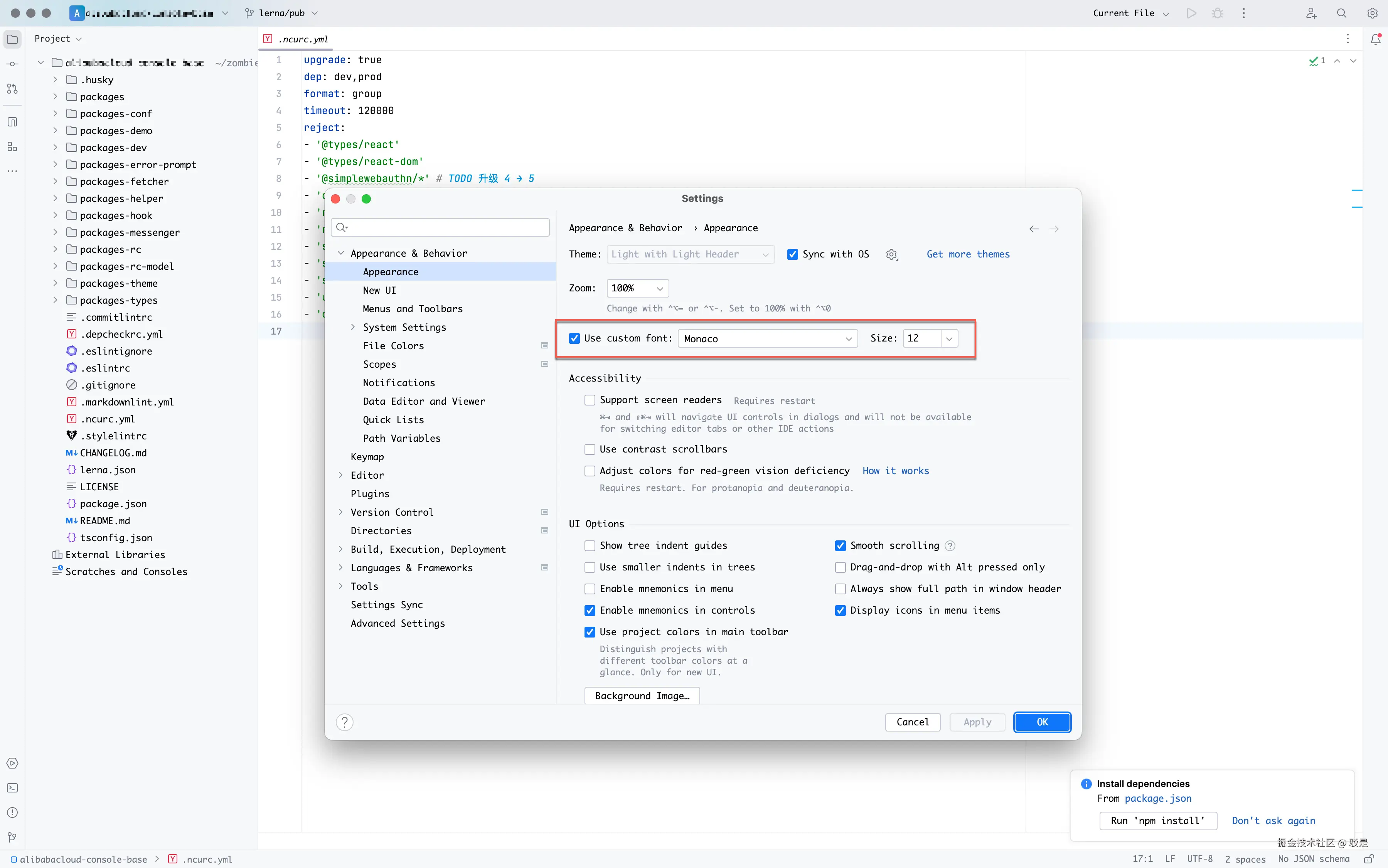The image size is (1388, 868).
Task: Open the Zoom 100% dropdown
Action: coord(637,288)
